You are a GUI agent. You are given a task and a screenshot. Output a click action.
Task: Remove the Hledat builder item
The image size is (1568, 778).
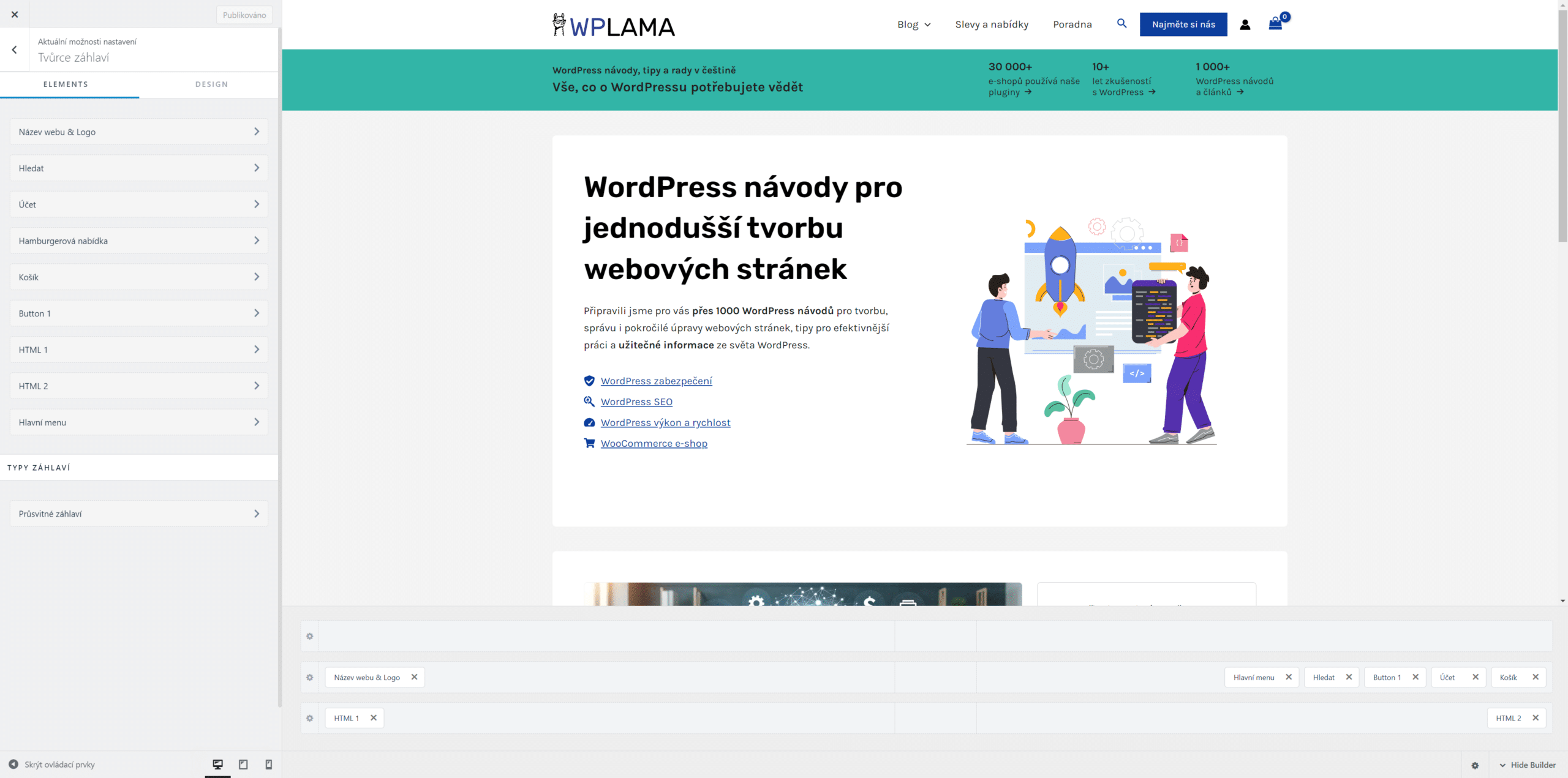coord(1349,677)
